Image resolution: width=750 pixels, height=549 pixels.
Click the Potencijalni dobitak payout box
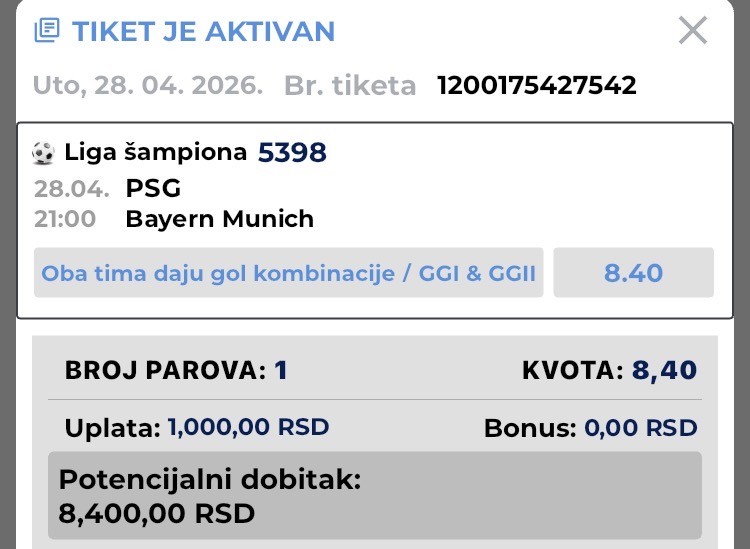click(x=374, y=496)
